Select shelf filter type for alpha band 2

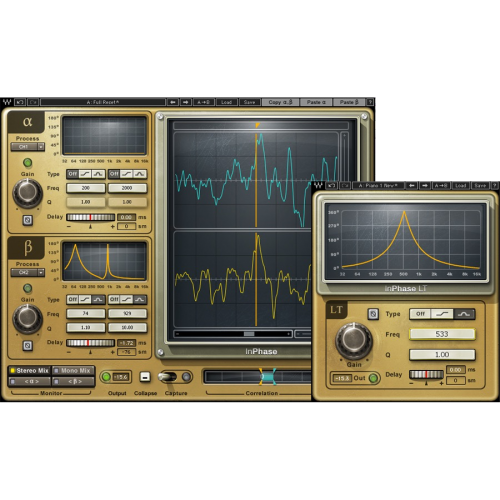click(127, 174)
